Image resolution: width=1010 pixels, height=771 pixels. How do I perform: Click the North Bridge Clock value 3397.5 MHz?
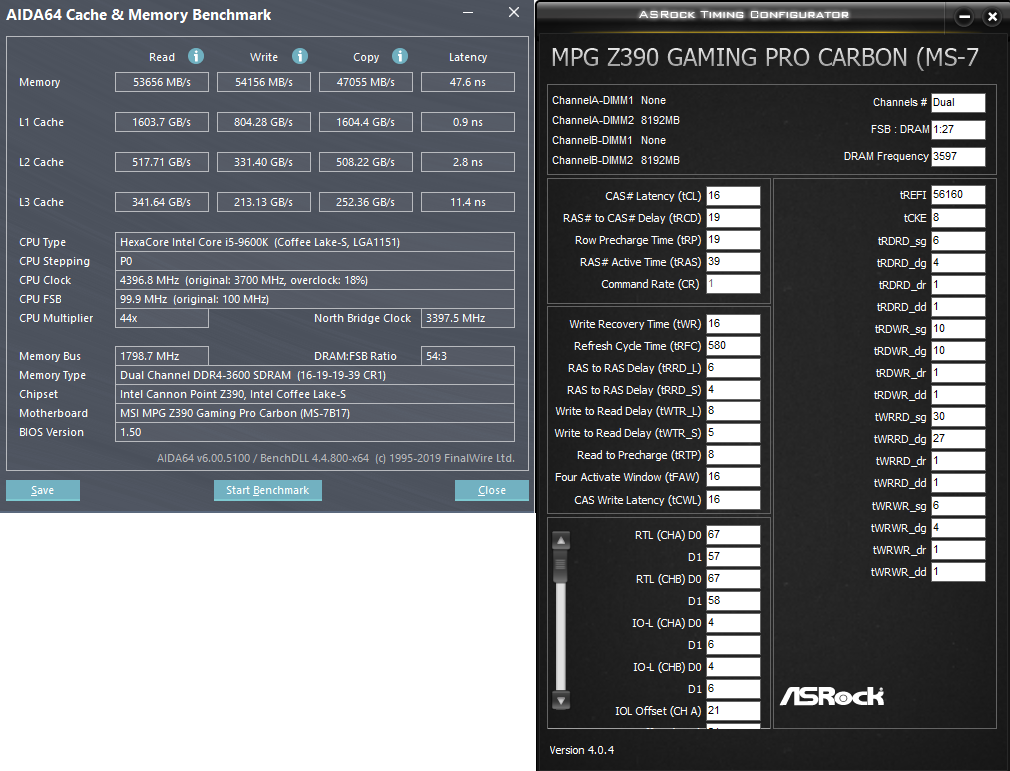click(x=468, y=318)
